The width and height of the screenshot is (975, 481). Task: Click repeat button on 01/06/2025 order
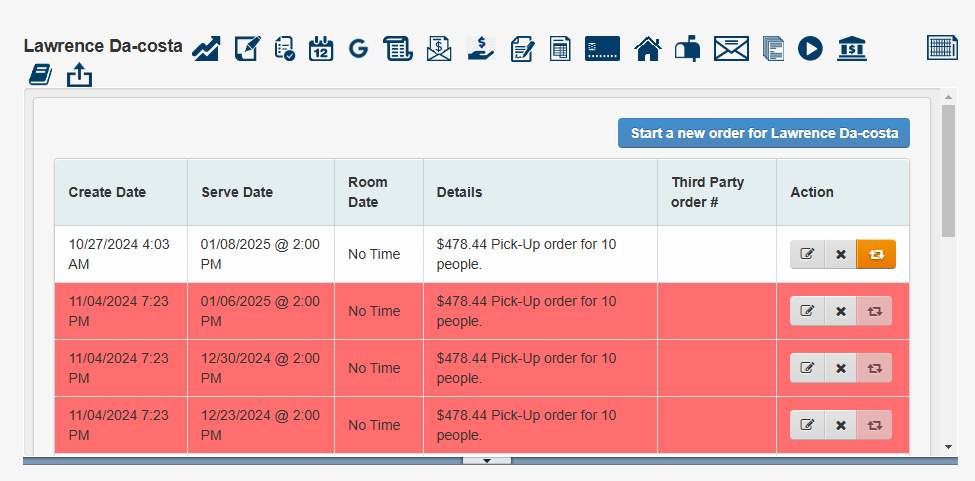[874, 311]
